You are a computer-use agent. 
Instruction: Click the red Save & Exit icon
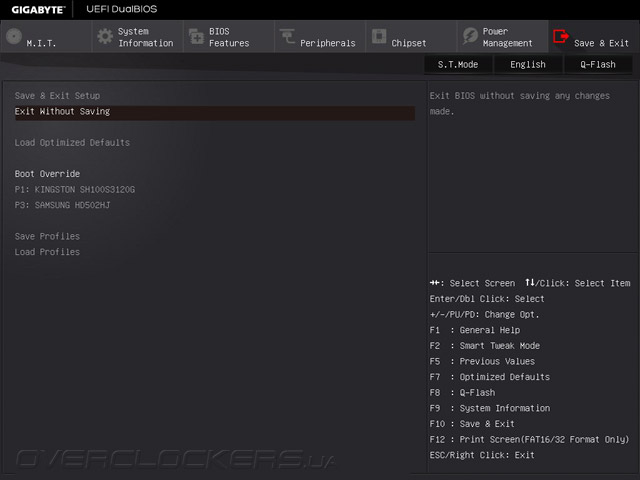(561, 36)
